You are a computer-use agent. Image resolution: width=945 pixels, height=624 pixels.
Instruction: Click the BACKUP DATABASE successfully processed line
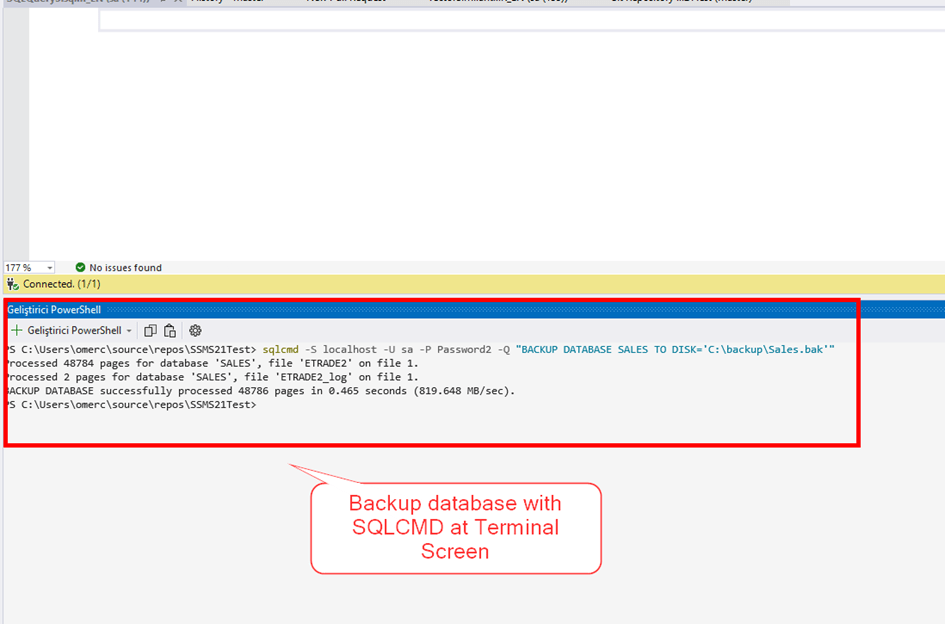[x=260, y=391]
